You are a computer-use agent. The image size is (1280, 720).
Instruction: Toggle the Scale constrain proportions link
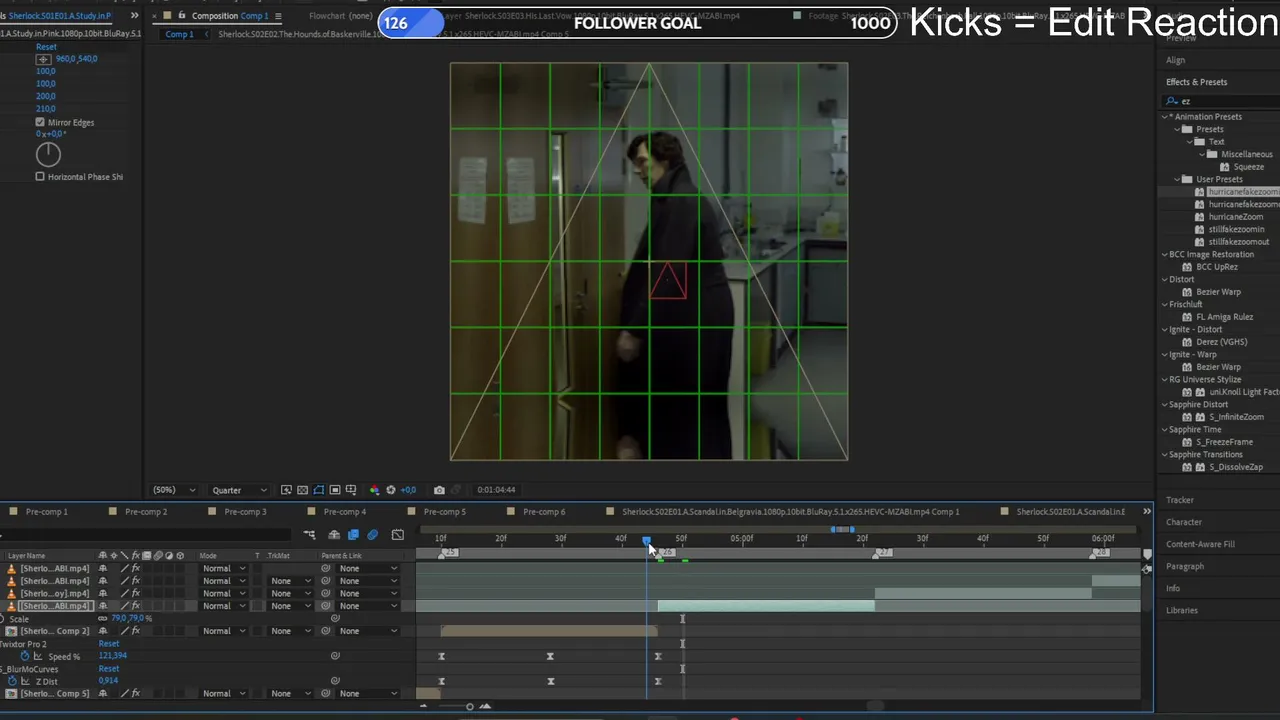tap(103, 619)
